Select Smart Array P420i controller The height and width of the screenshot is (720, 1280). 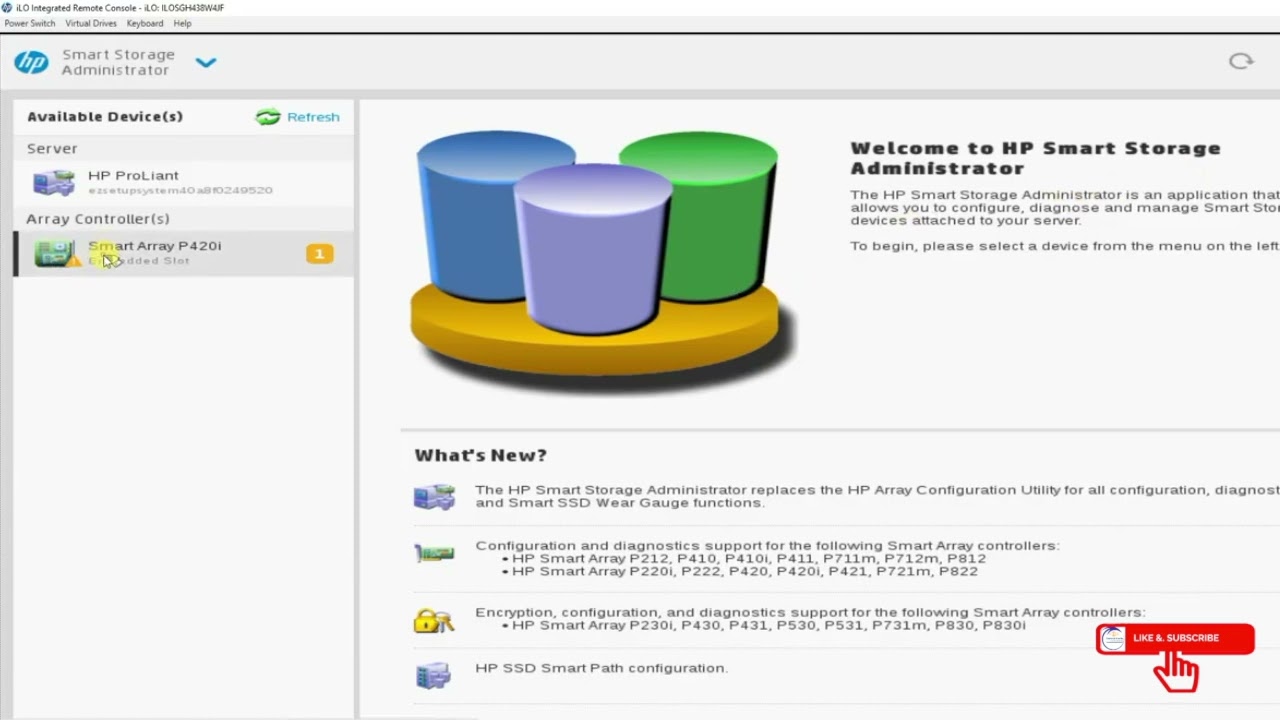(184, 253)
